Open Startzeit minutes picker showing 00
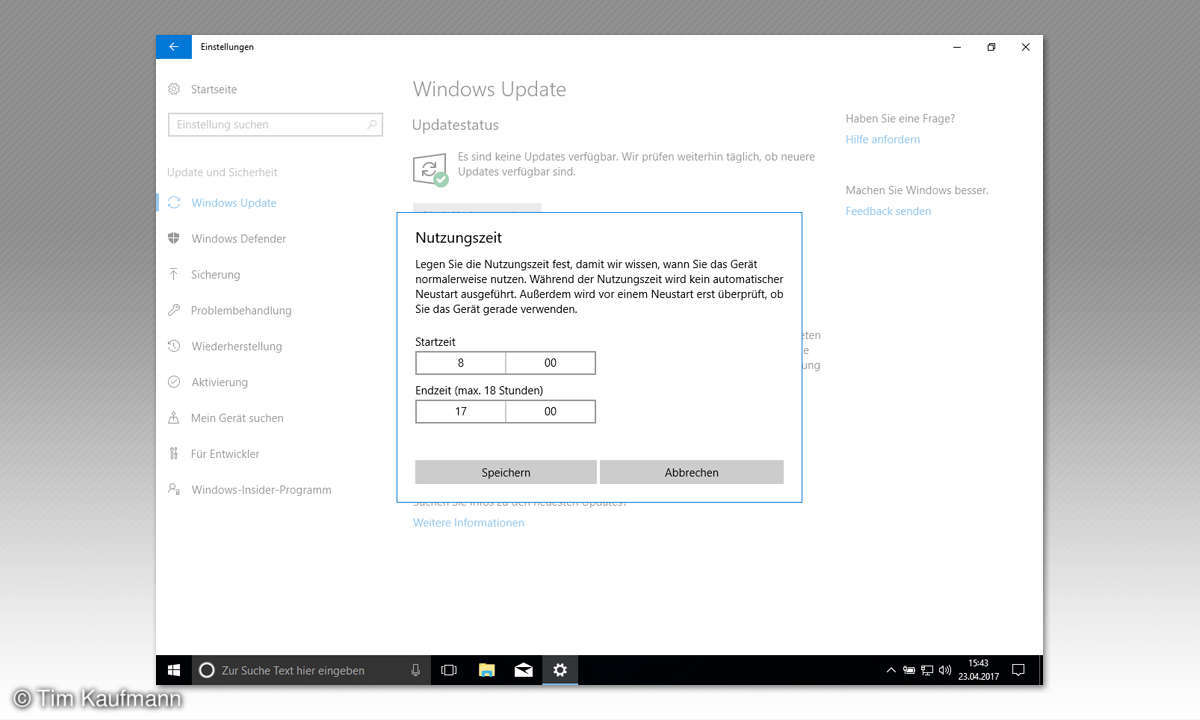 (x=550, y=363)
